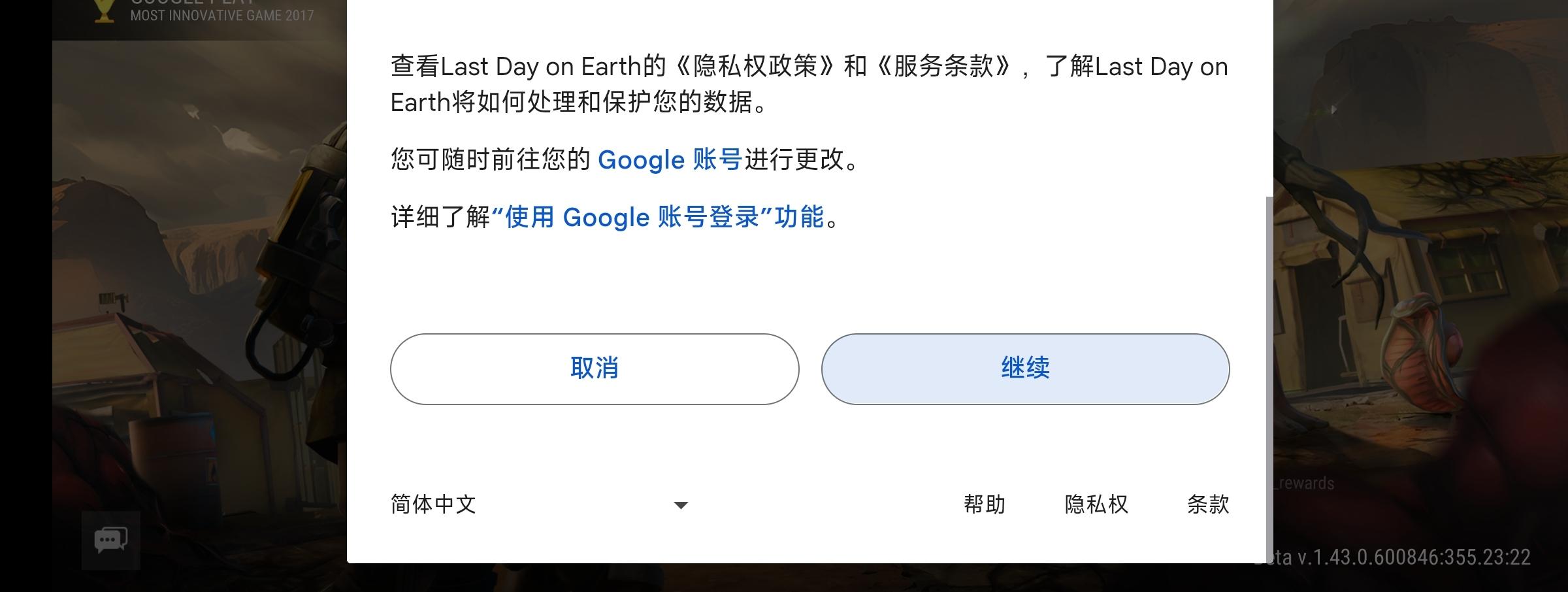Open the 帮助 help link
Viewport: 1568px width, 592px height.
(x=984, y=504)
